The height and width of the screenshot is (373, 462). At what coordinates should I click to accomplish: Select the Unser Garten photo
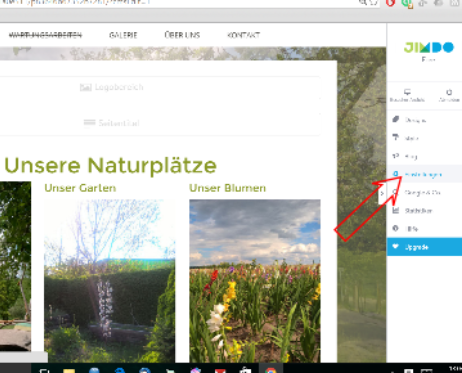point(110,281)
